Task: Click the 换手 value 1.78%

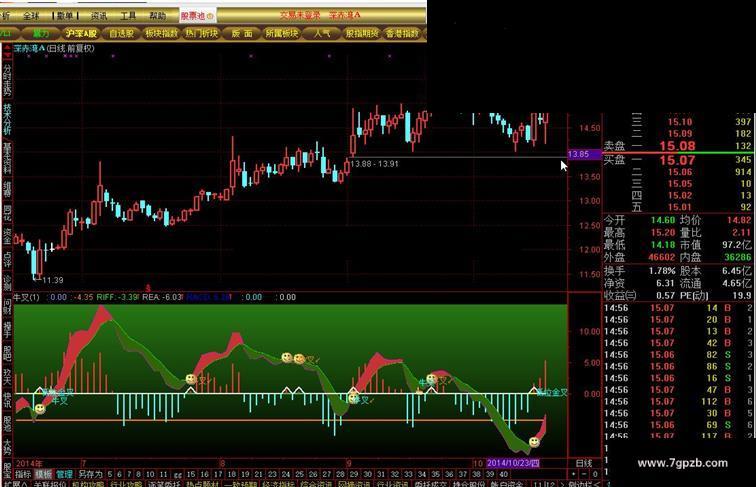Action: (x=662, y=271)
